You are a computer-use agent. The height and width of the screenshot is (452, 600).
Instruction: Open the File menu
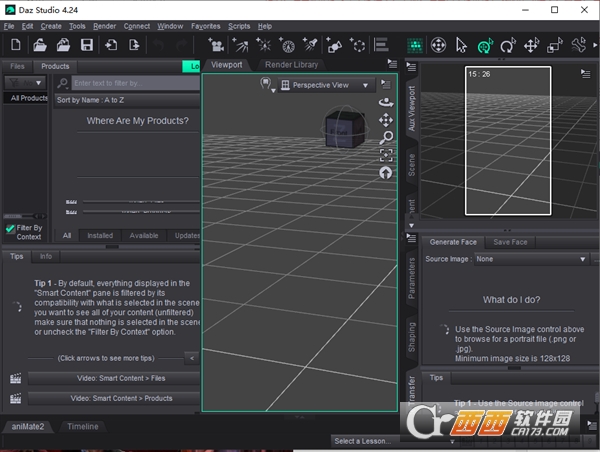(9, 26)
